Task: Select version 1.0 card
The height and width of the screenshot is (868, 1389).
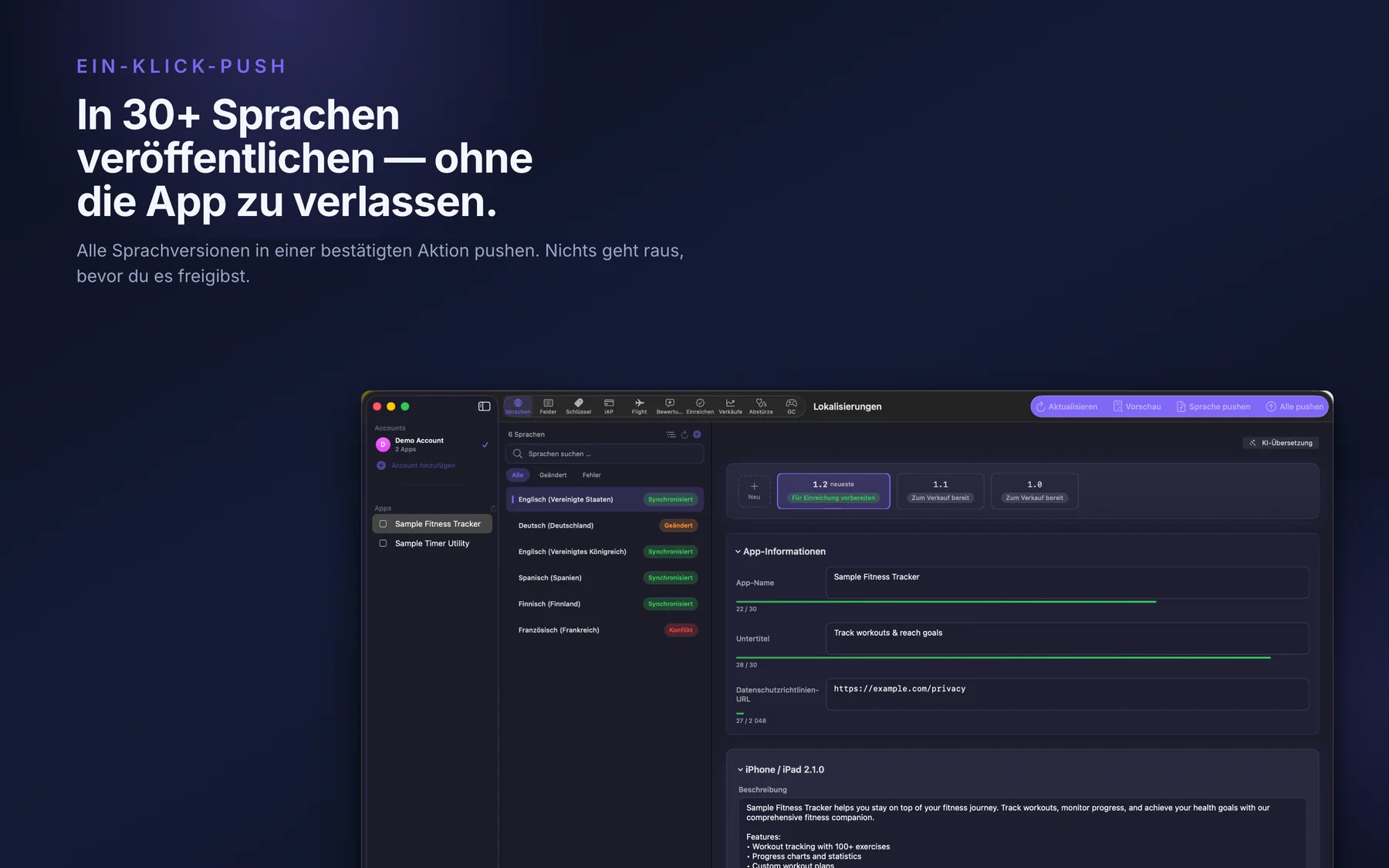Action: pyautogui.click(x=1034, y=491)
